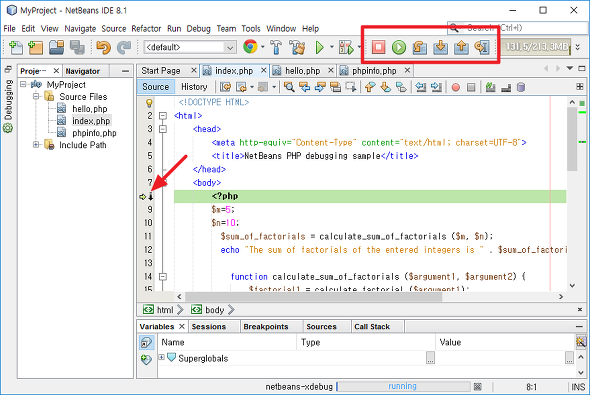Click the Debug Project icon

(x=346, y=47)
